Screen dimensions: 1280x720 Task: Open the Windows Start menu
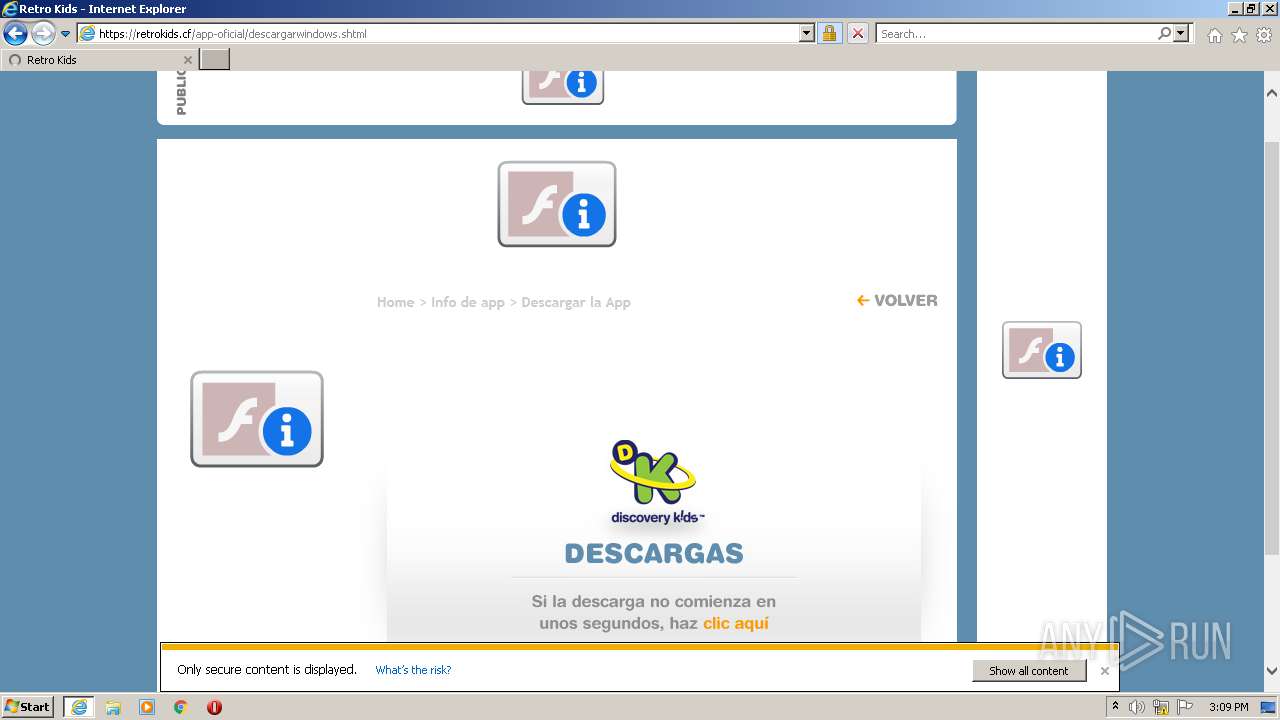[28, 706]
